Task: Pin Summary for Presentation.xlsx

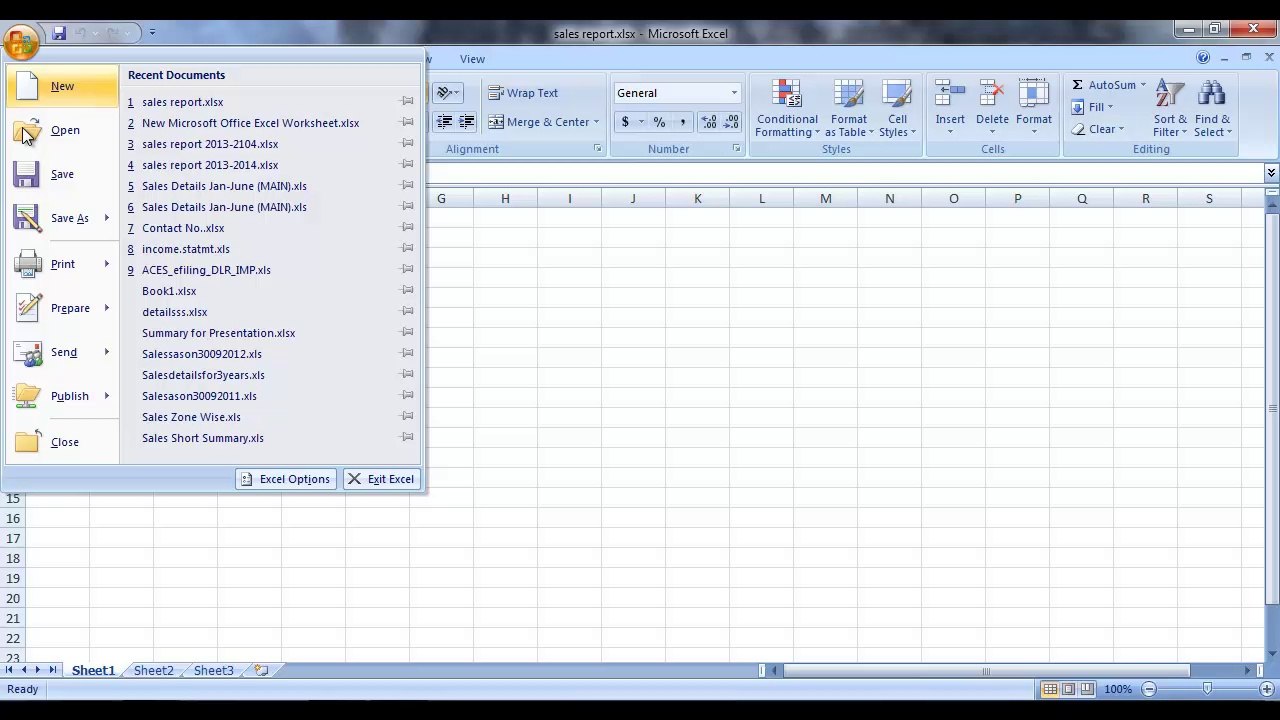Action: coord(407,332)
